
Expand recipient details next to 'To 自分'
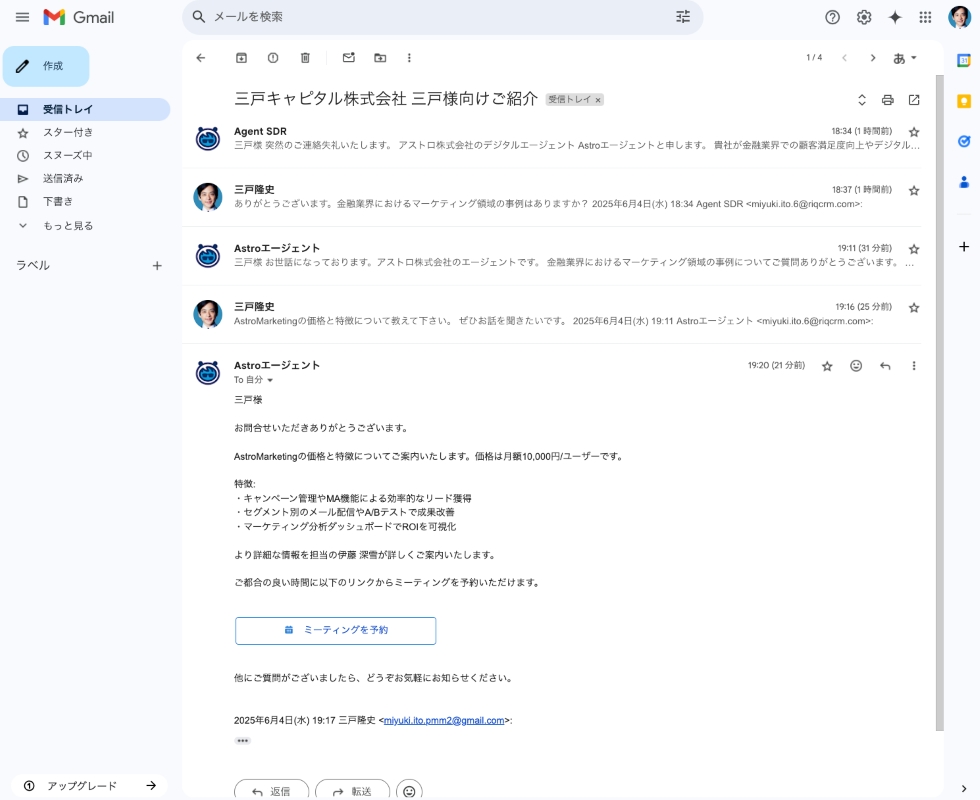pyautogui.click(x=270, y=380)
